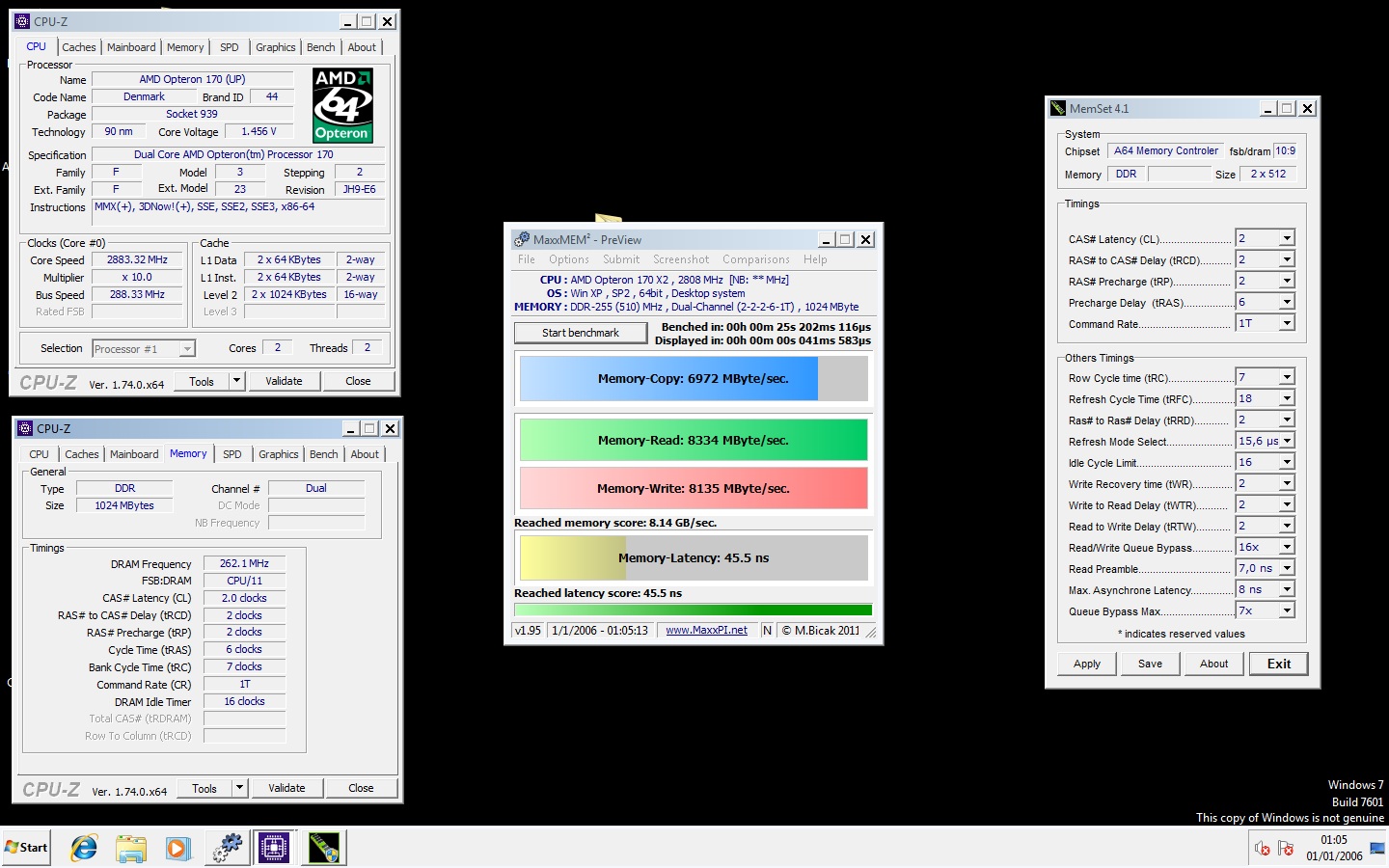This screenshot has width=1389, height=868.
Task: Open Graphics tab in bottom CPU-Z window
Action: click(x=279, y=454)
